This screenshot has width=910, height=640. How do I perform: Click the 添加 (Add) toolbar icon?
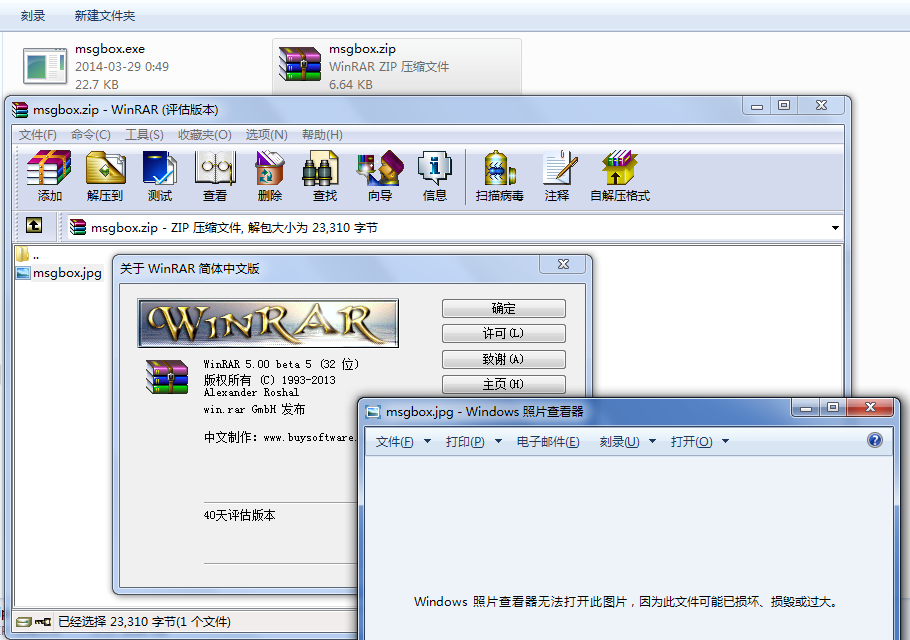[x=49, y=169]
